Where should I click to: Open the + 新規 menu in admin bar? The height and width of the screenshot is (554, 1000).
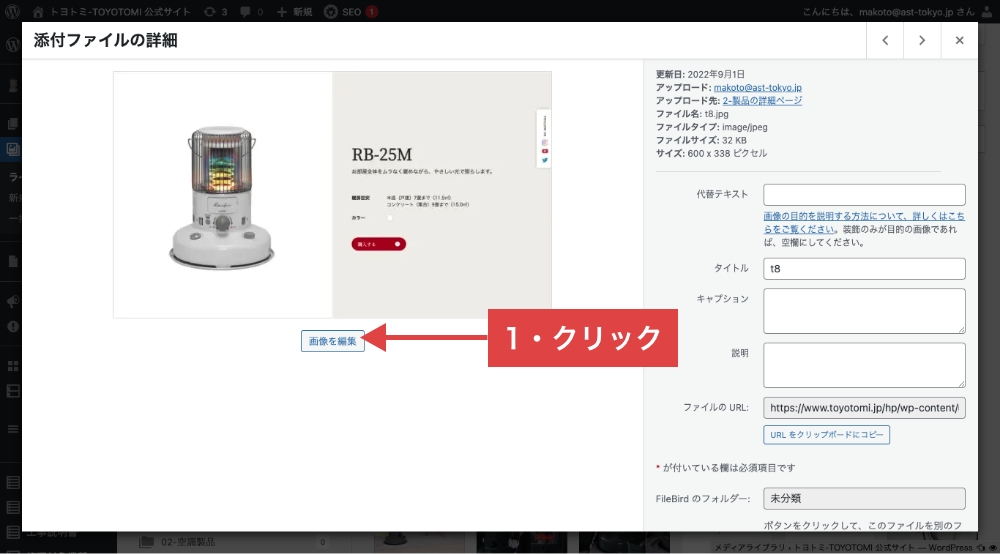tap(294, 11)
